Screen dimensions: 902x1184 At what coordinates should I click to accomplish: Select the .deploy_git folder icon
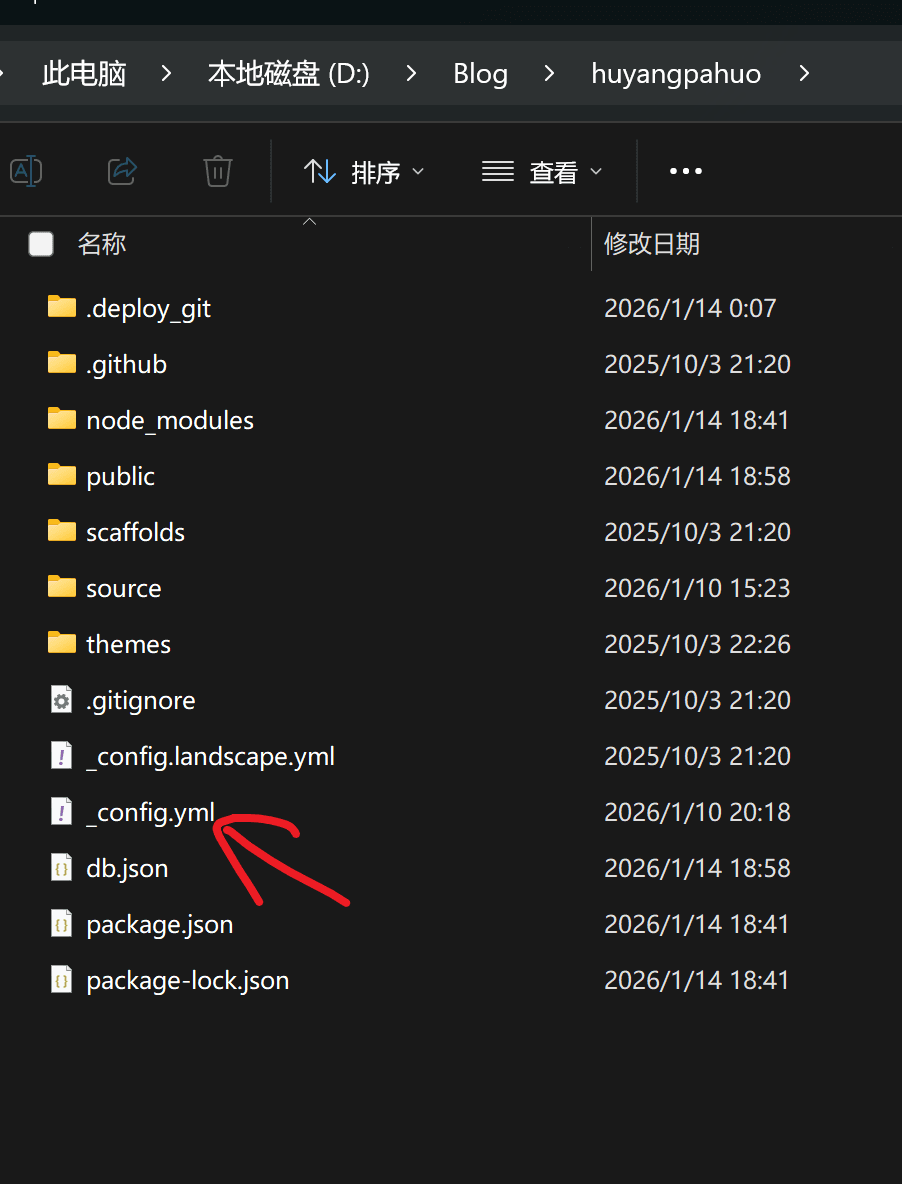pos(62,307)
